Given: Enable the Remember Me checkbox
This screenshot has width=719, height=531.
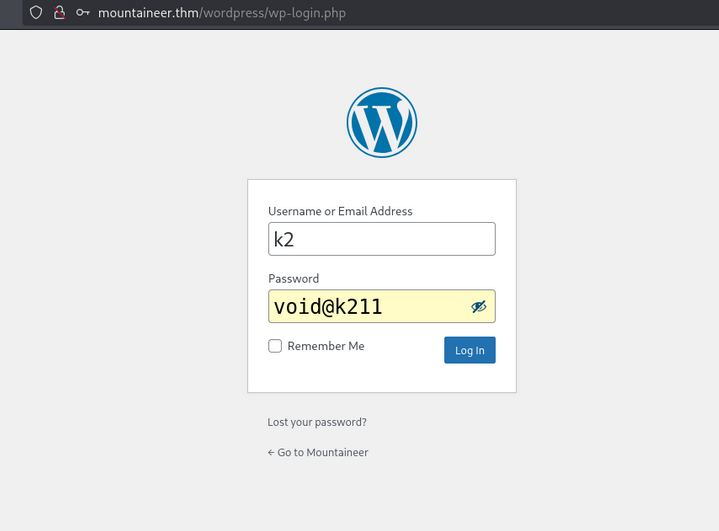Looking at the screenshot, I should click(x=275, y=346).
